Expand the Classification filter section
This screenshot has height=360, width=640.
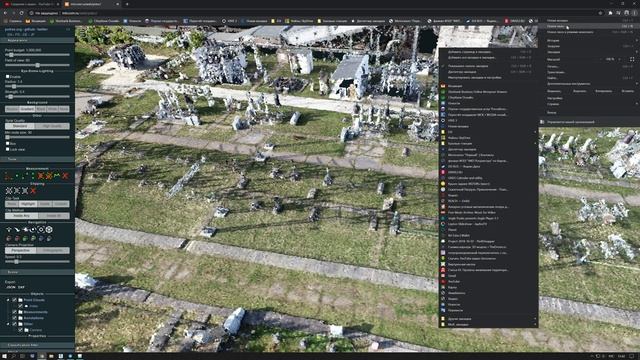coord(37,345)
